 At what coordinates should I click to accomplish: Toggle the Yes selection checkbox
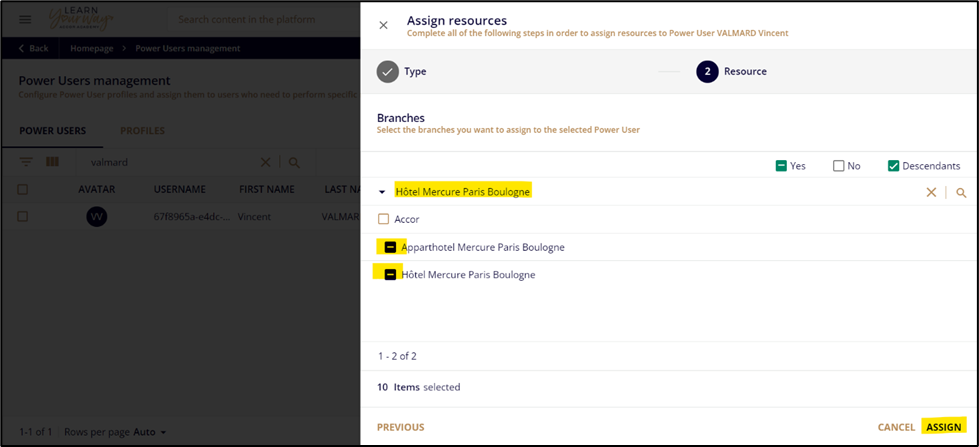(x=780, y=166)
